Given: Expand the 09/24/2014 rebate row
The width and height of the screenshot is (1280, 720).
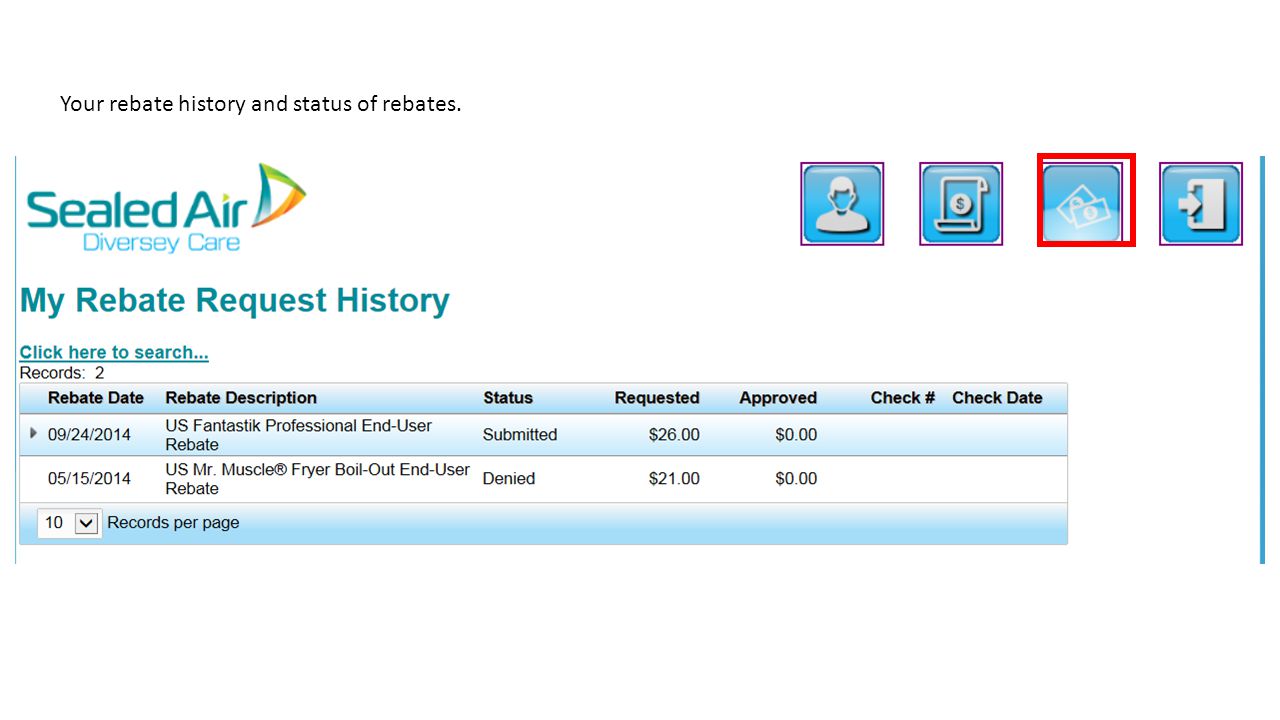Looking at the screenshot, I should (x=33, y=433).
